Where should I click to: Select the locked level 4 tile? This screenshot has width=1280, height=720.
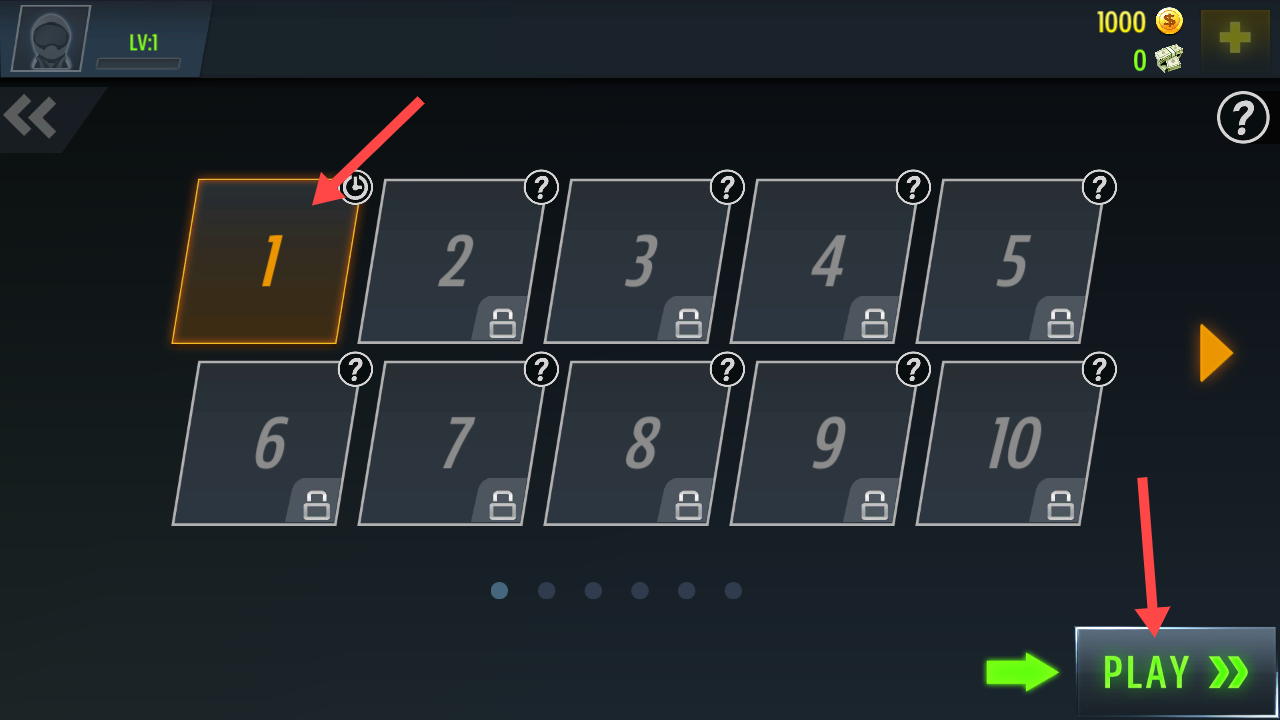coord(824,261)
